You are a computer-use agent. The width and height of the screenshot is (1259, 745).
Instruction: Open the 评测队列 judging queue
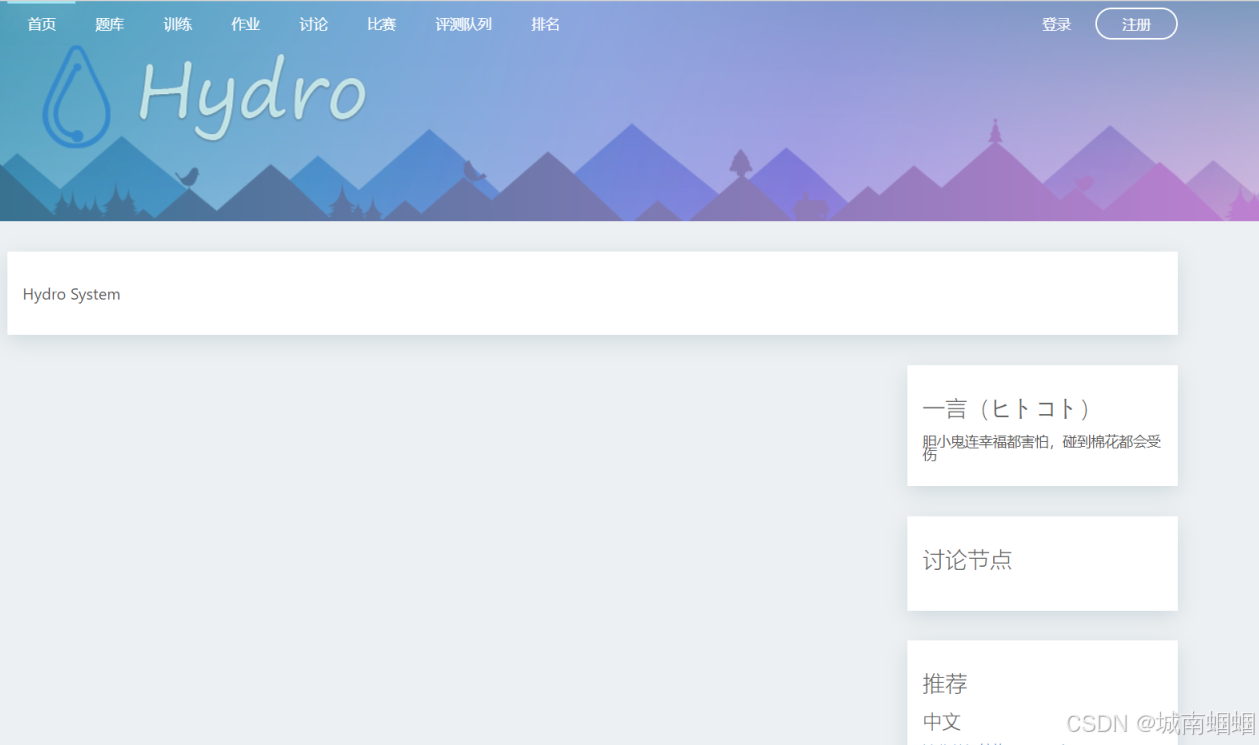[464, 24]
